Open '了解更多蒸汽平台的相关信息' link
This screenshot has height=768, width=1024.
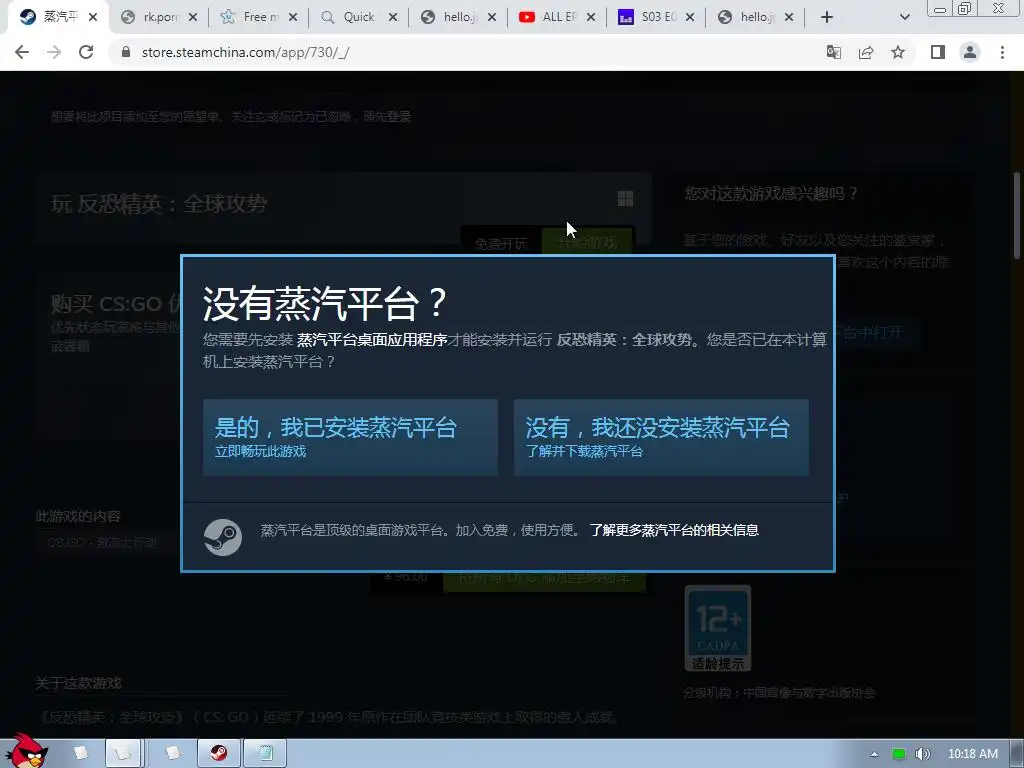pyautogui.click(x=673, y=530)
